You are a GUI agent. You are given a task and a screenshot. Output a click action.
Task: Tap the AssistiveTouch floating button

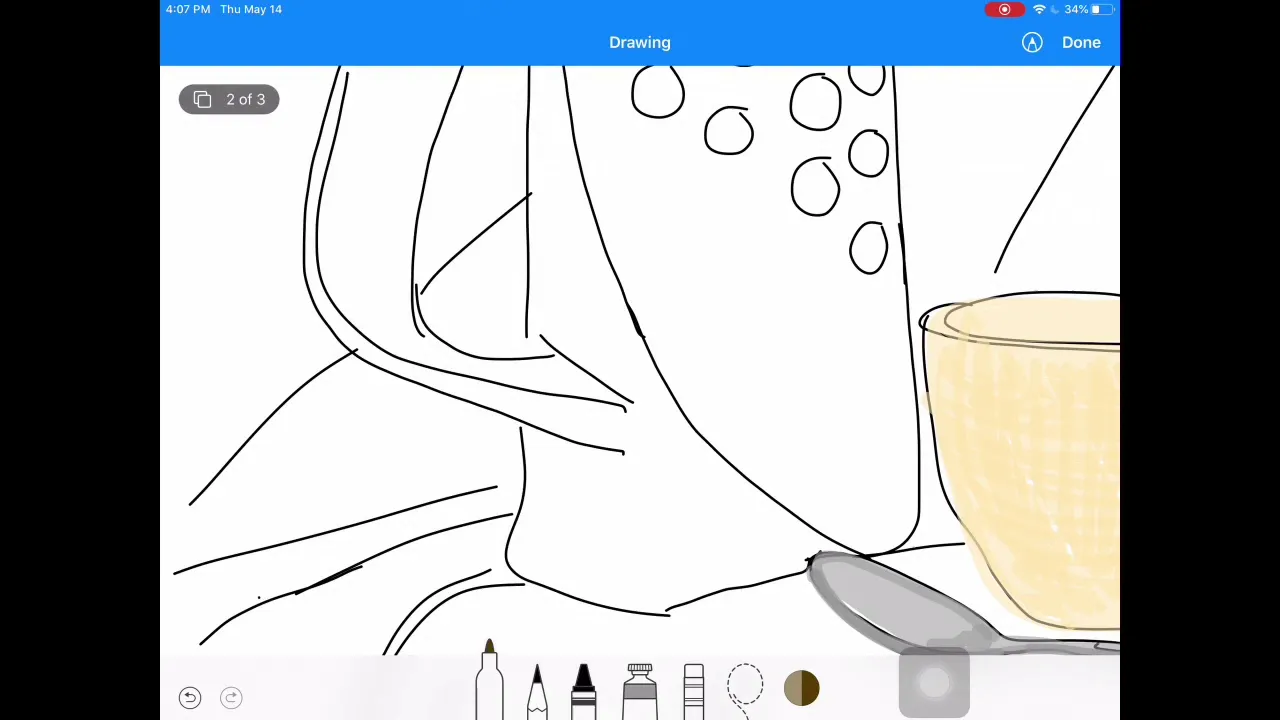click(934, 683)
